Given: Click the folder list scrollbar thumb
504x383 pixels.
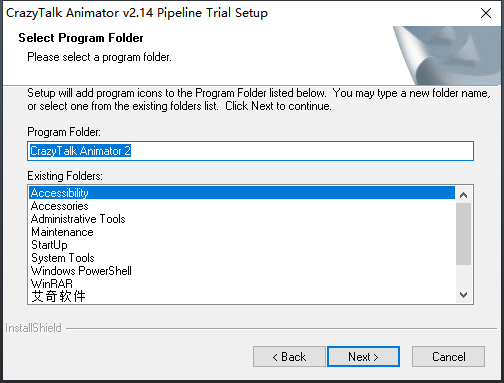Looking at the screenshot, I should pyautogui.click(x=463, y=234).
